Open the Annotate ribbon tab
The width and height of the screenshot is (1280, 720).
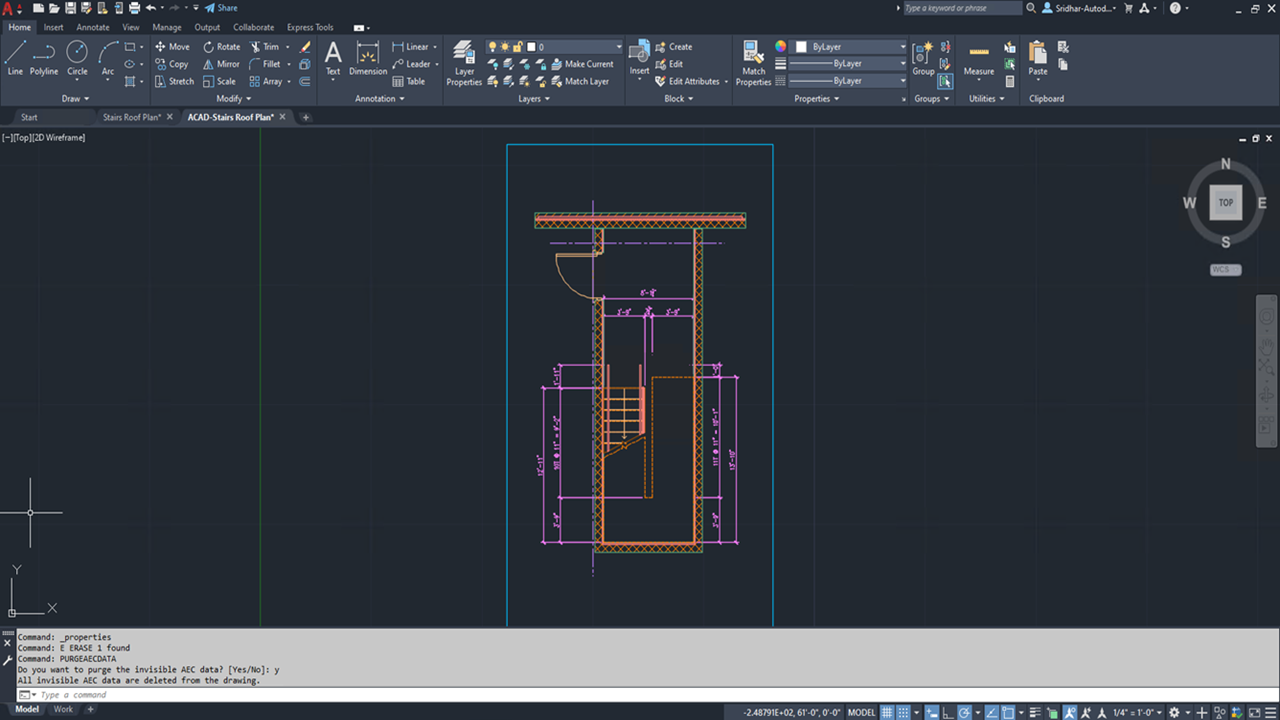point(92,27)
